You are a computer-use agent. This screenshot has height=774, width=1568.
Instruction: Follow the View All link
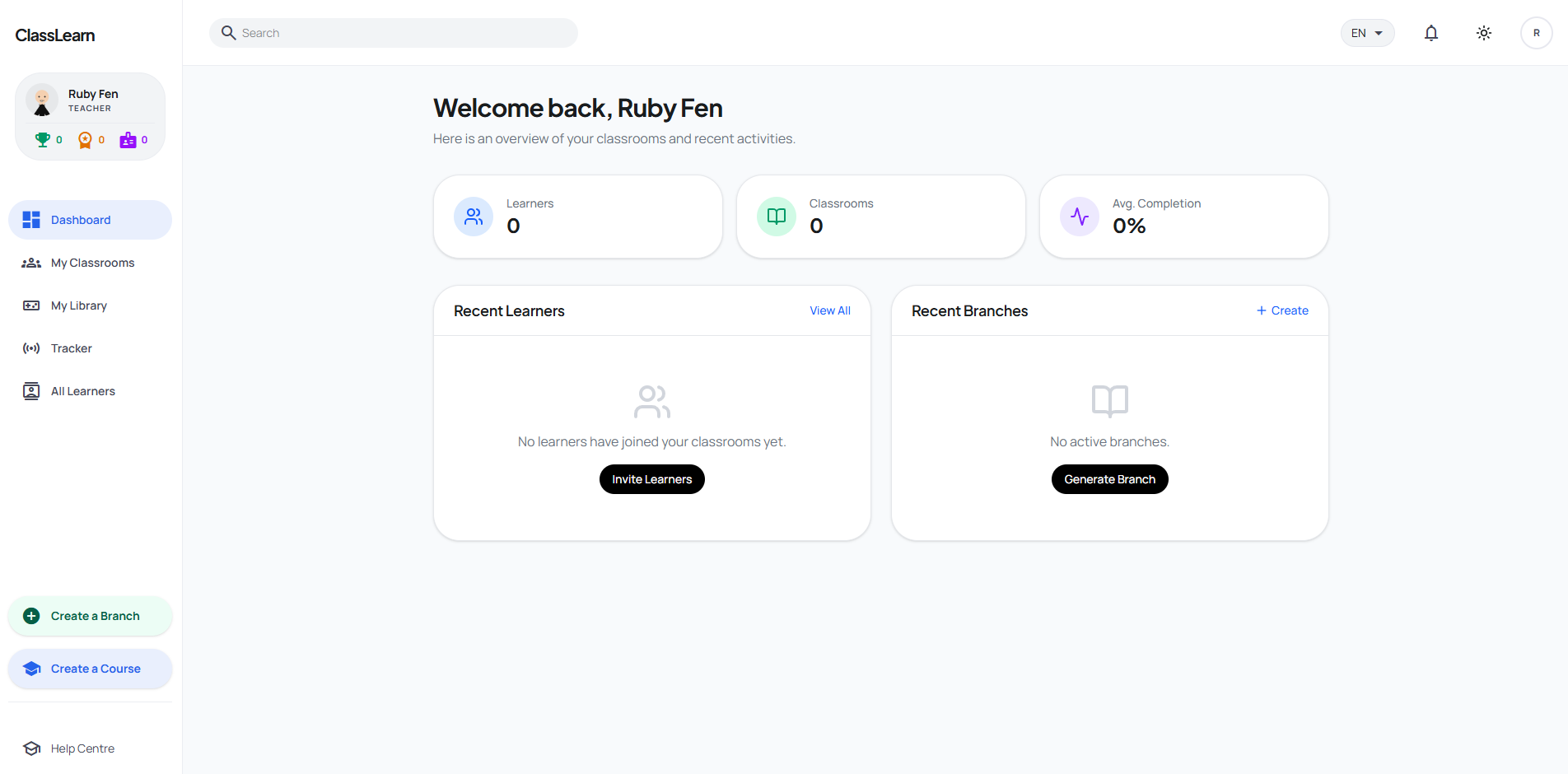[x=830, y=310]
